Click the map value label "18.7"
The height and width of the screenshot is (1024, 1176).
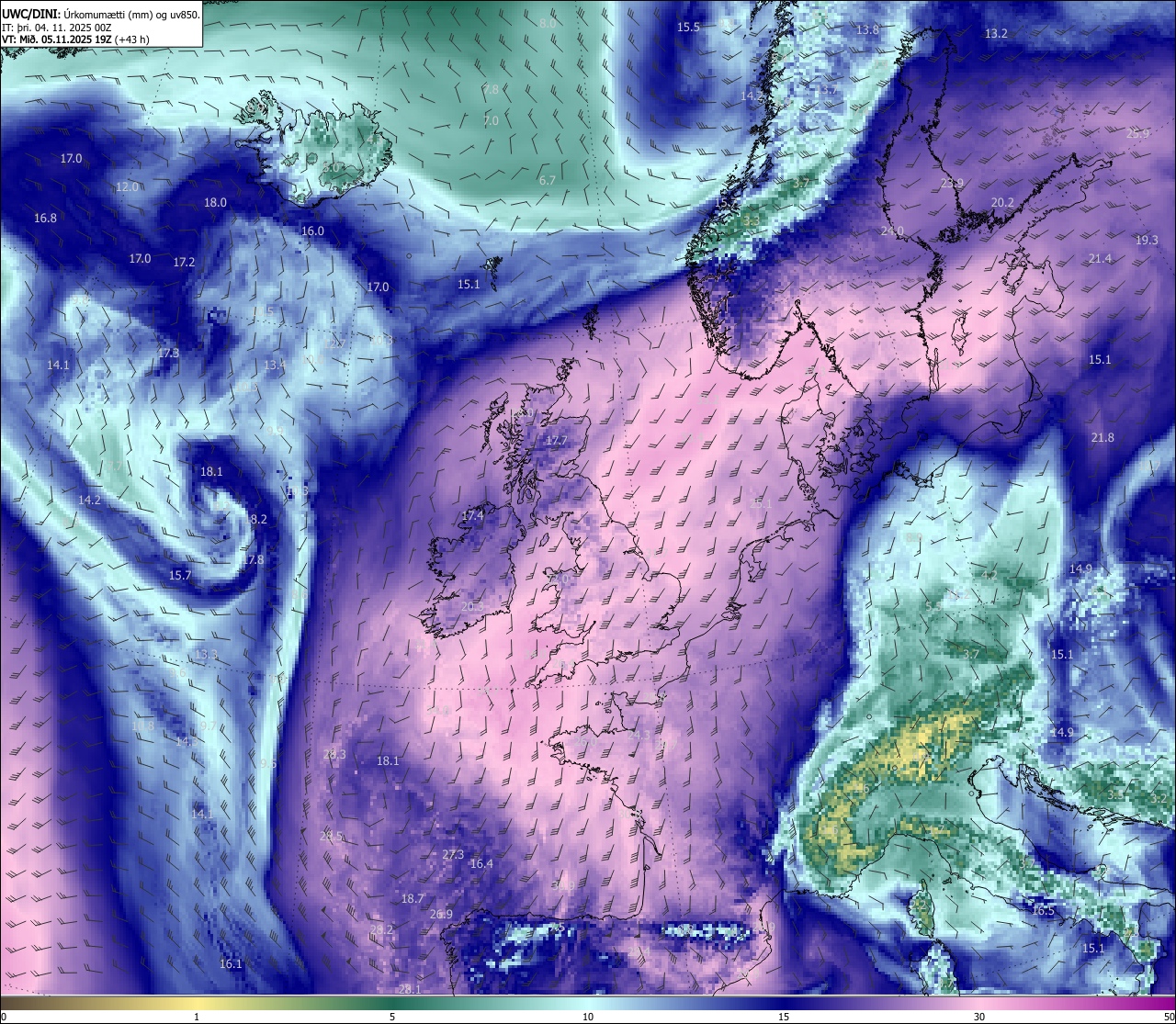tap(413, 899)
